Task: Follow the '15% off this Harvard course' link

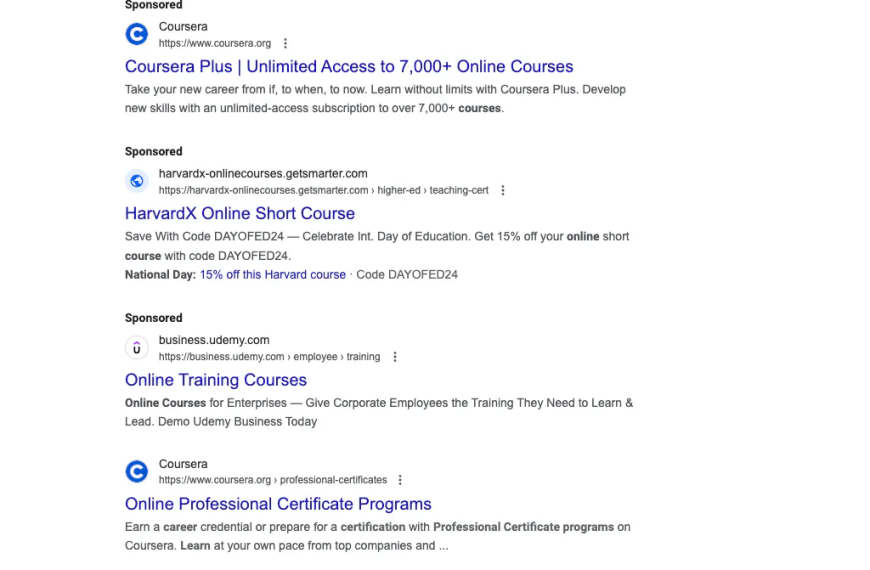Action: pos(272,275)
